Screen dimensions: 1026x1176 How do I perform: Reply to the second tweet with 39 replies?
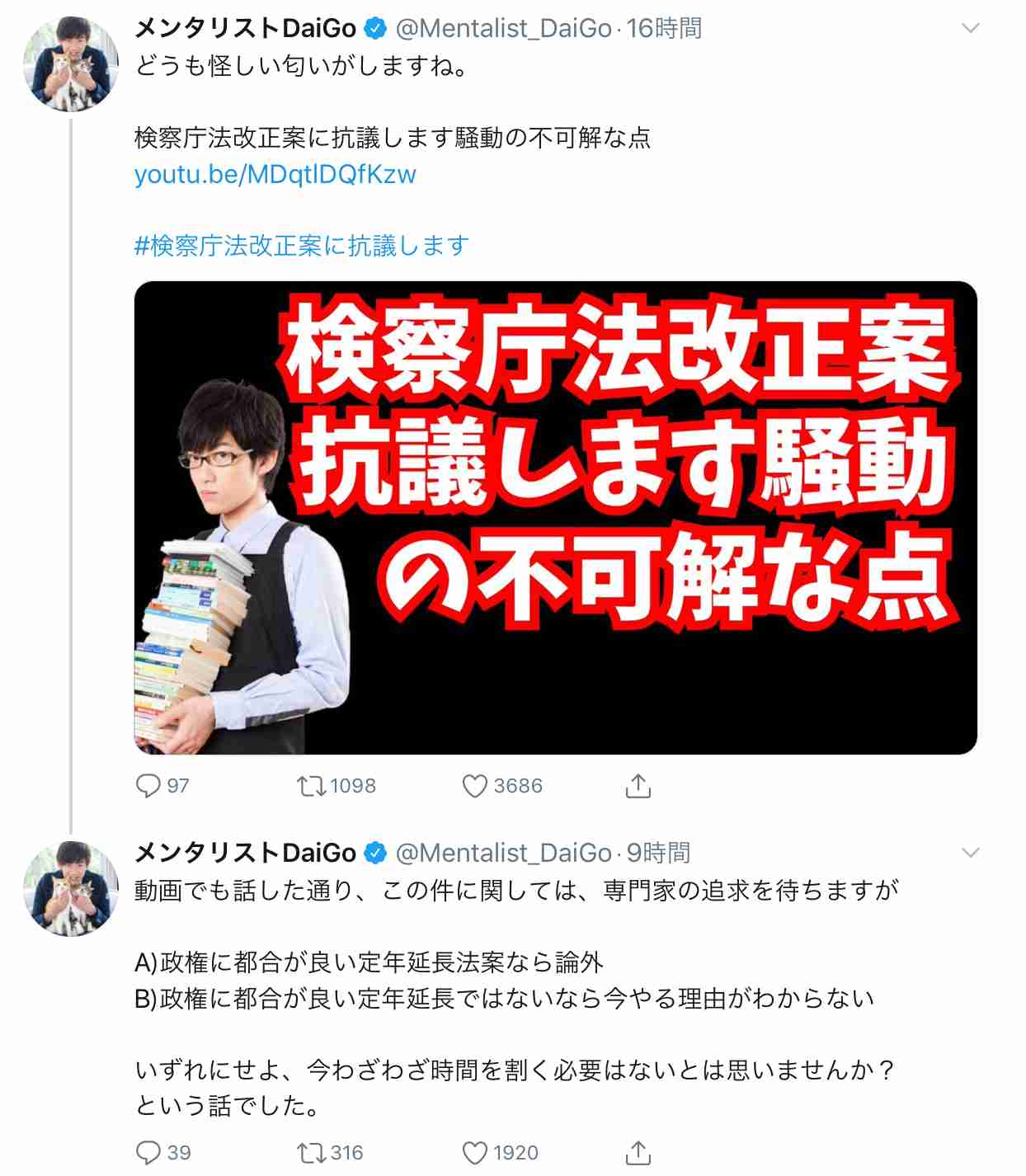163,1152
